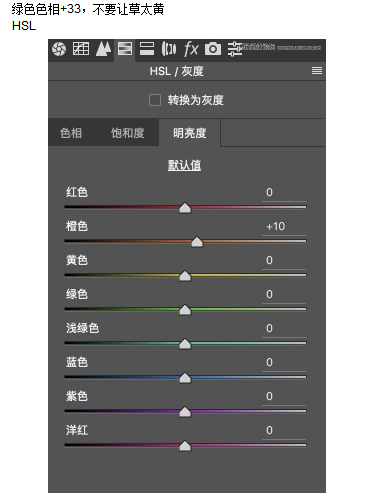Click the 橙色 slider handle

tap(197, 242)
